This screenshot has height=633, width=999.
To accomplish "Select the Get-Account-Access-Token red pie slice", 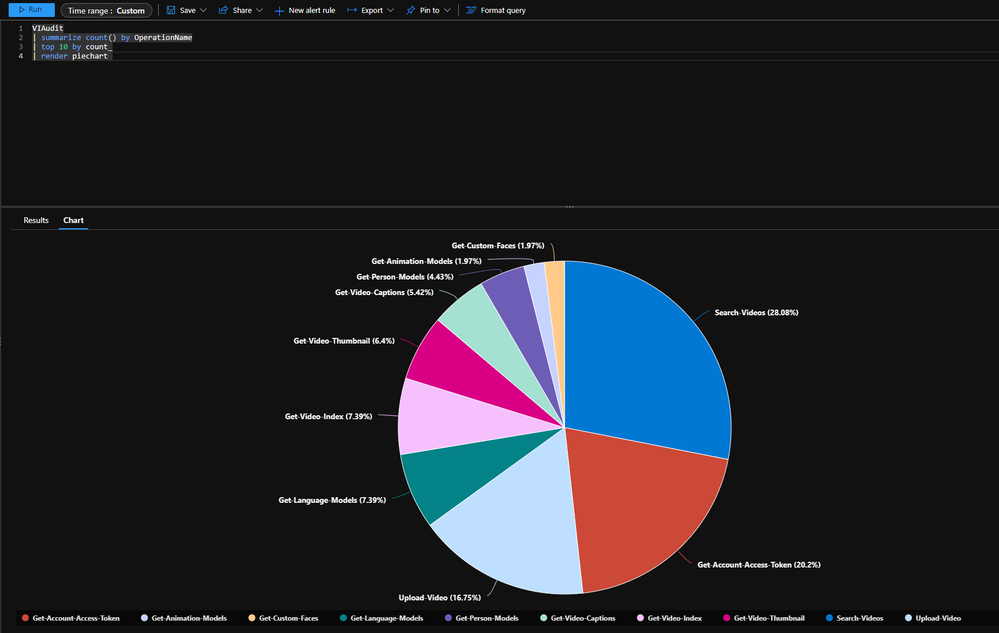I will pos(643,509).
